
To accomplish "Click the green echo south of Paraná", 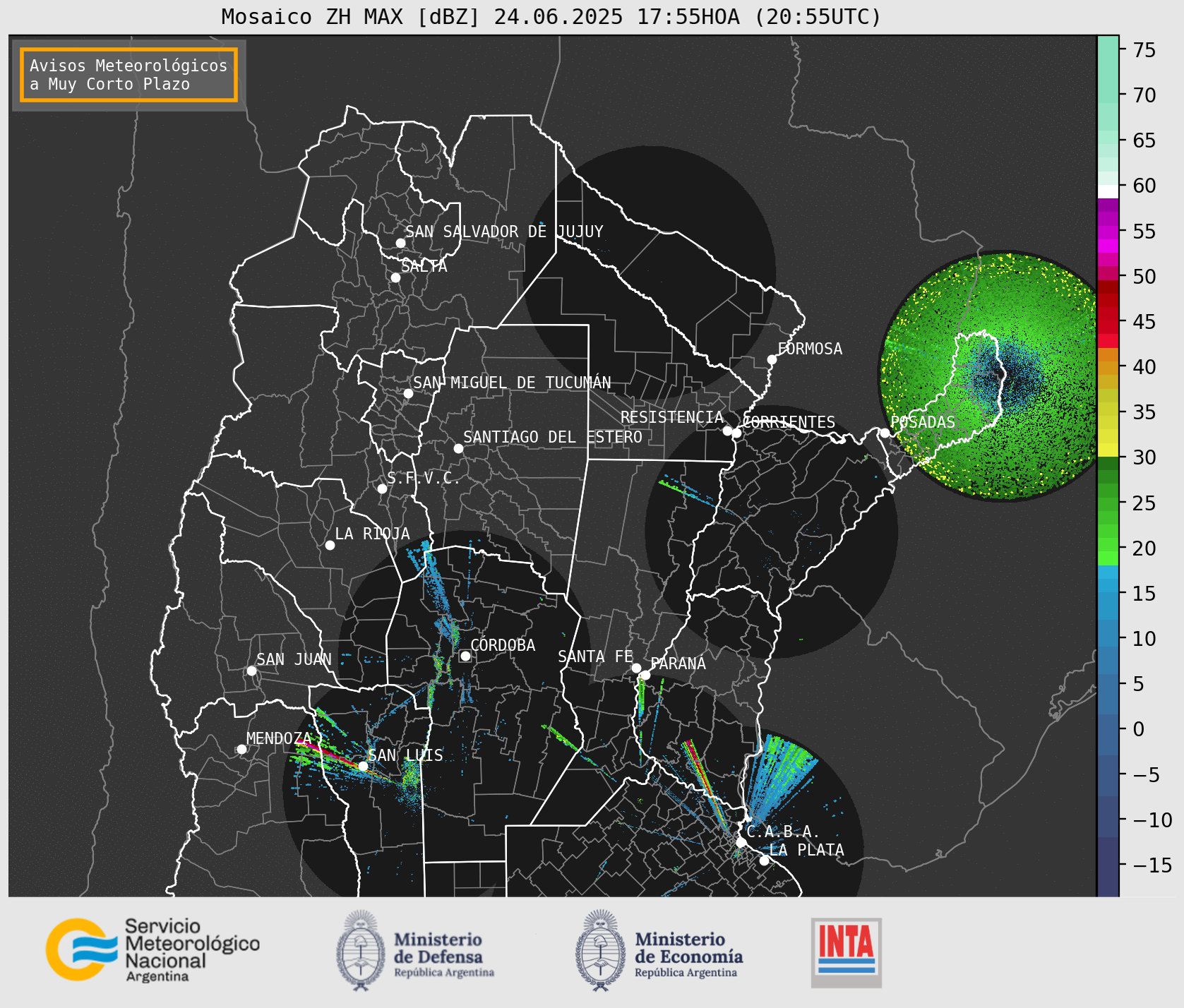I will [641, 695].
